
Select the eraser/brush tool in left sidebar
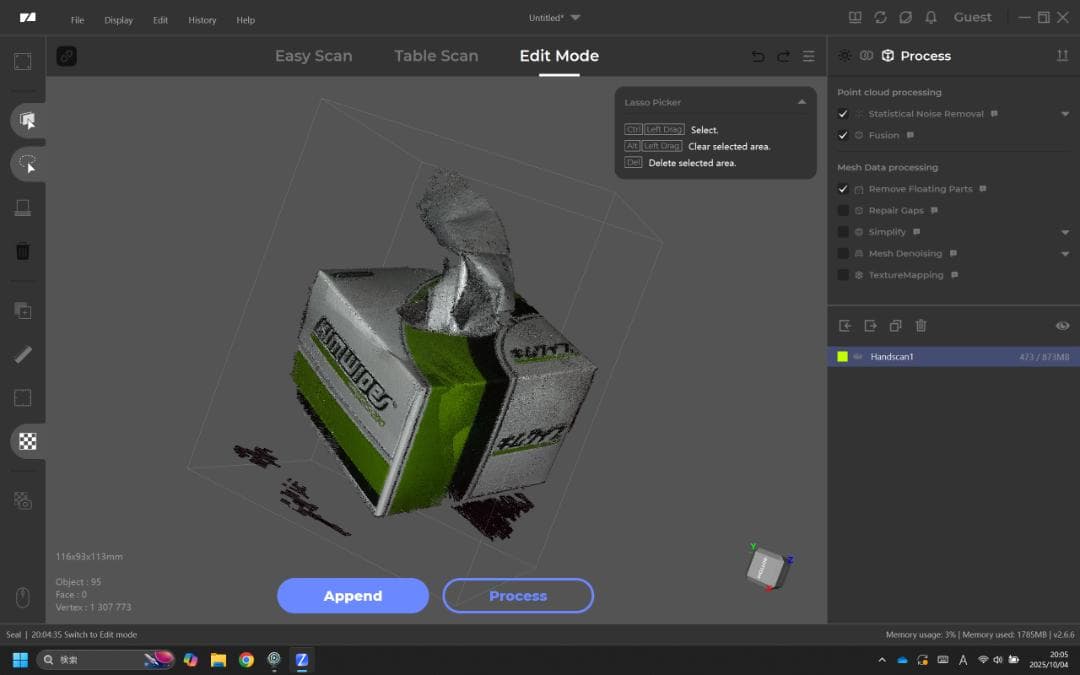(x=22, y=353)
